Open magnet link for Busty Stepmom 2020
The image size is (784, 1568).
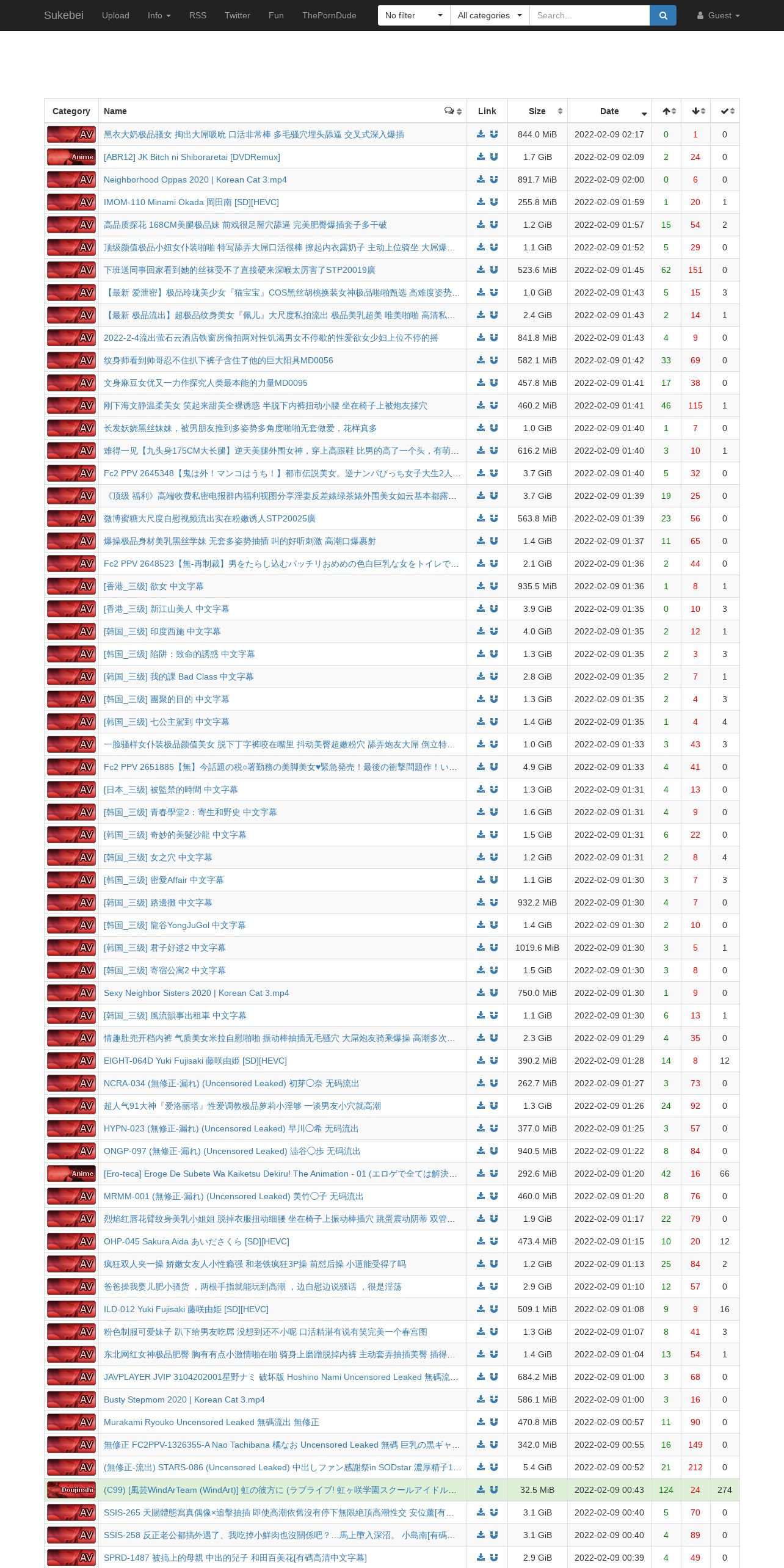(x=494, y=1399)
